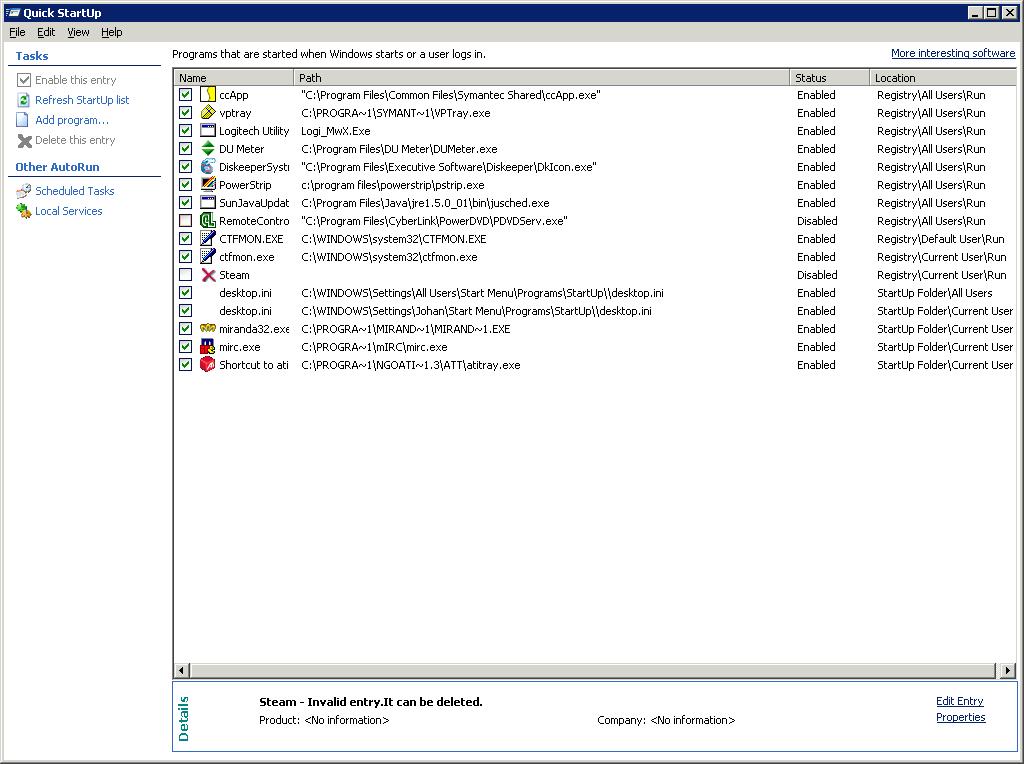Uncheck the Shortcut to ati checkbox
This screenshot has width=1024, height=764.
(185, 364)
